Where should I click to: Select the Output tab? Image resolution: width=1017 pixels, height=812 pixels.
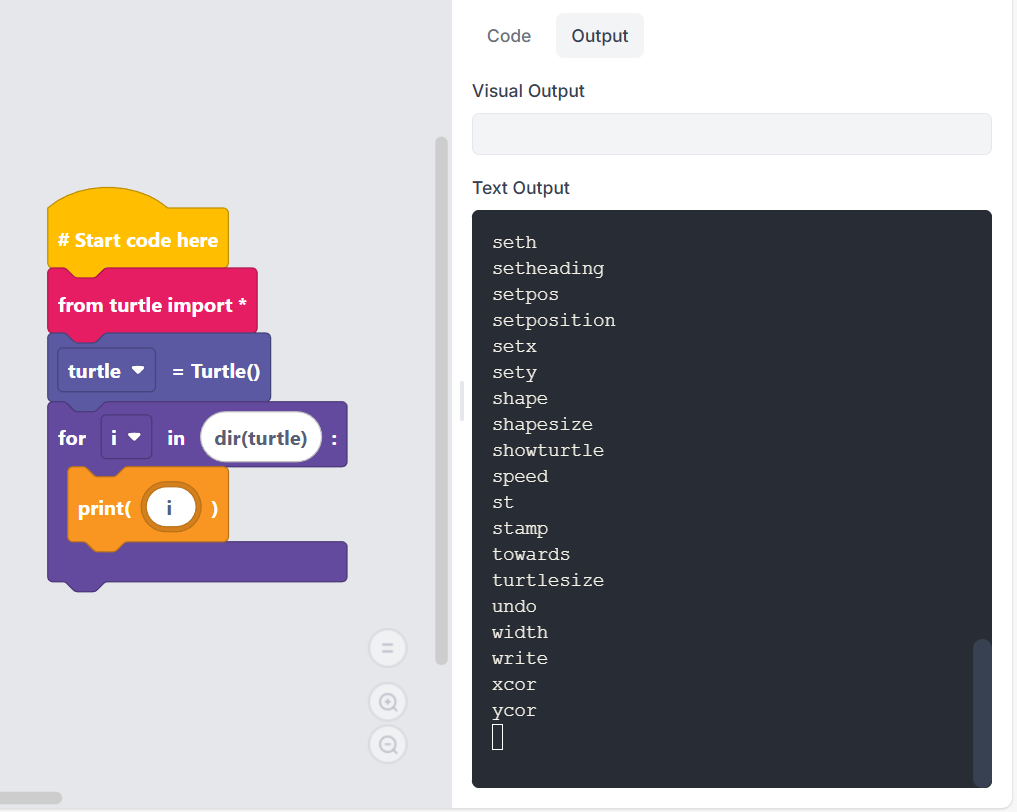pyautogui.click(x=599, y=36)
